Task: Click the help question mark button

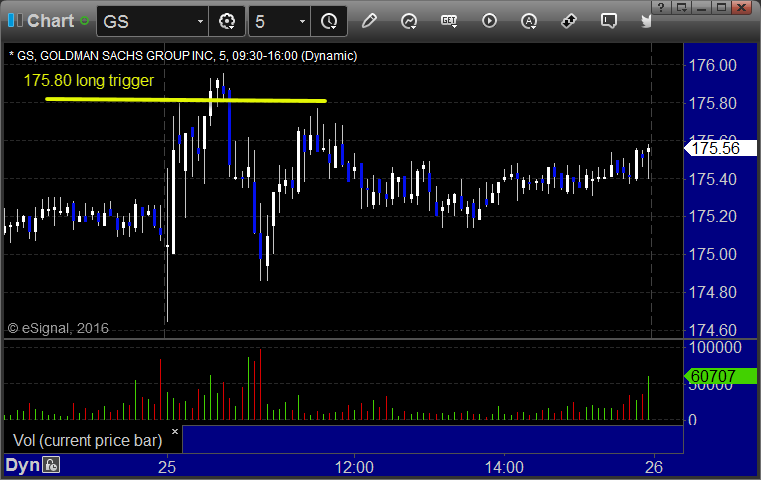Action: 662,7
